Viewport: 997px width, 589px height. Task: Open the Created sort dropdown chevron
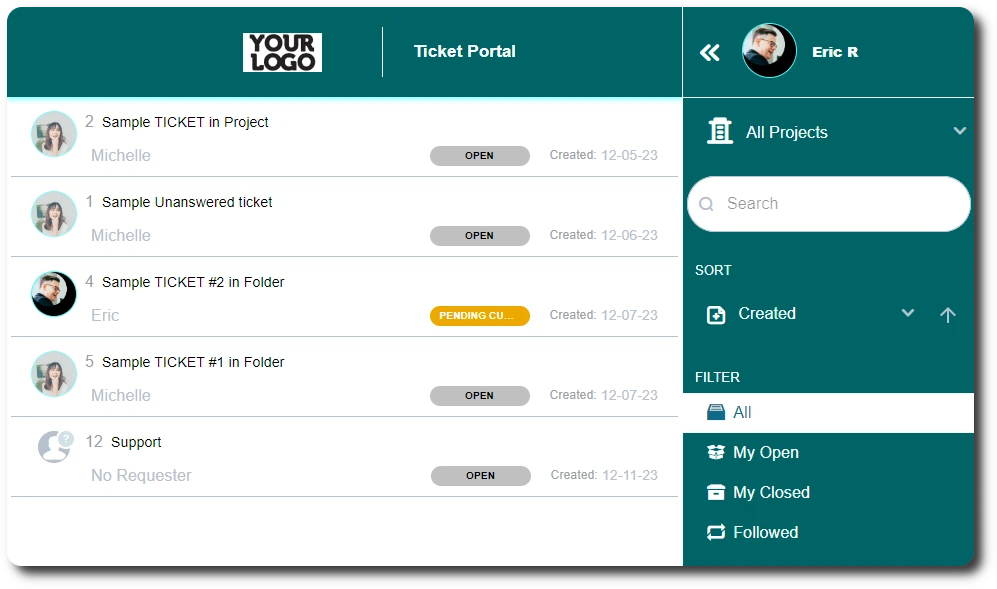[x=907, y=313]
